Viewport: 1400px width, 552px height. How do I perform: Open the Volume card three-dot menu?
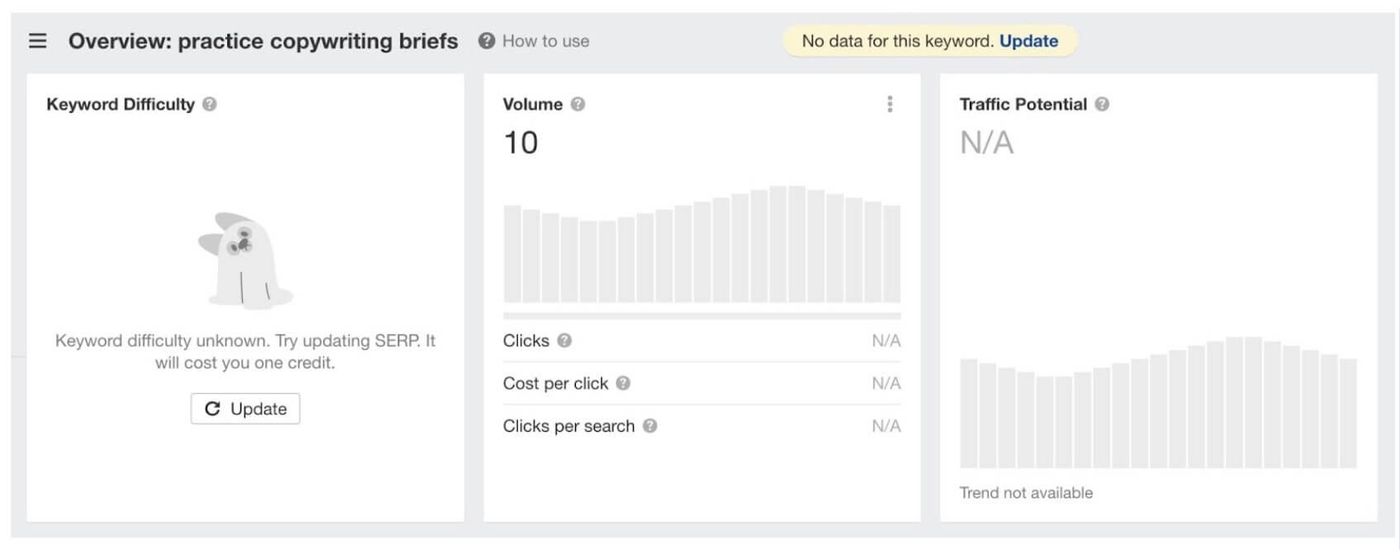(x=890, y=104)
